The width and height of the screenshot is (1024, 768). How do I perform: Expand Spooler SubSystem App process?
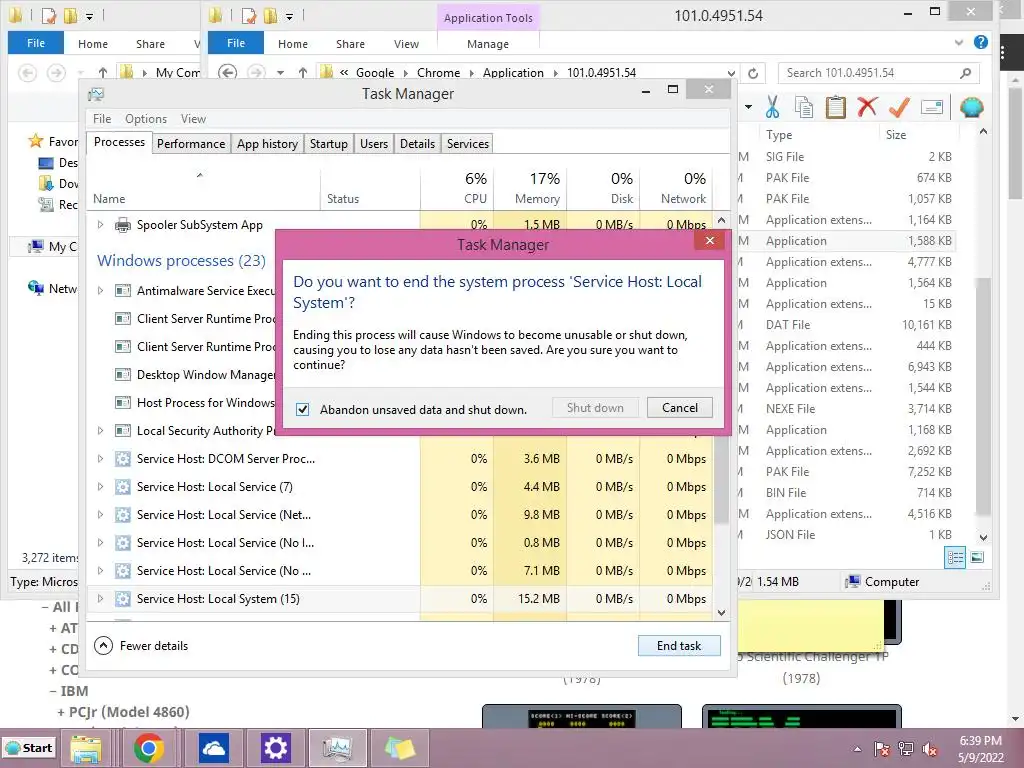pos(100,225)
